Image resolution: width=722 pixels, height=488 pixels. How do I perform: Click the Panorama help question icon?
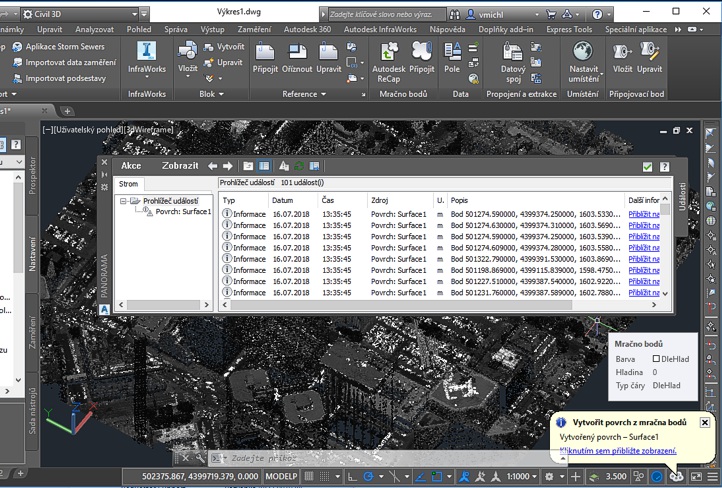[664, 167]
